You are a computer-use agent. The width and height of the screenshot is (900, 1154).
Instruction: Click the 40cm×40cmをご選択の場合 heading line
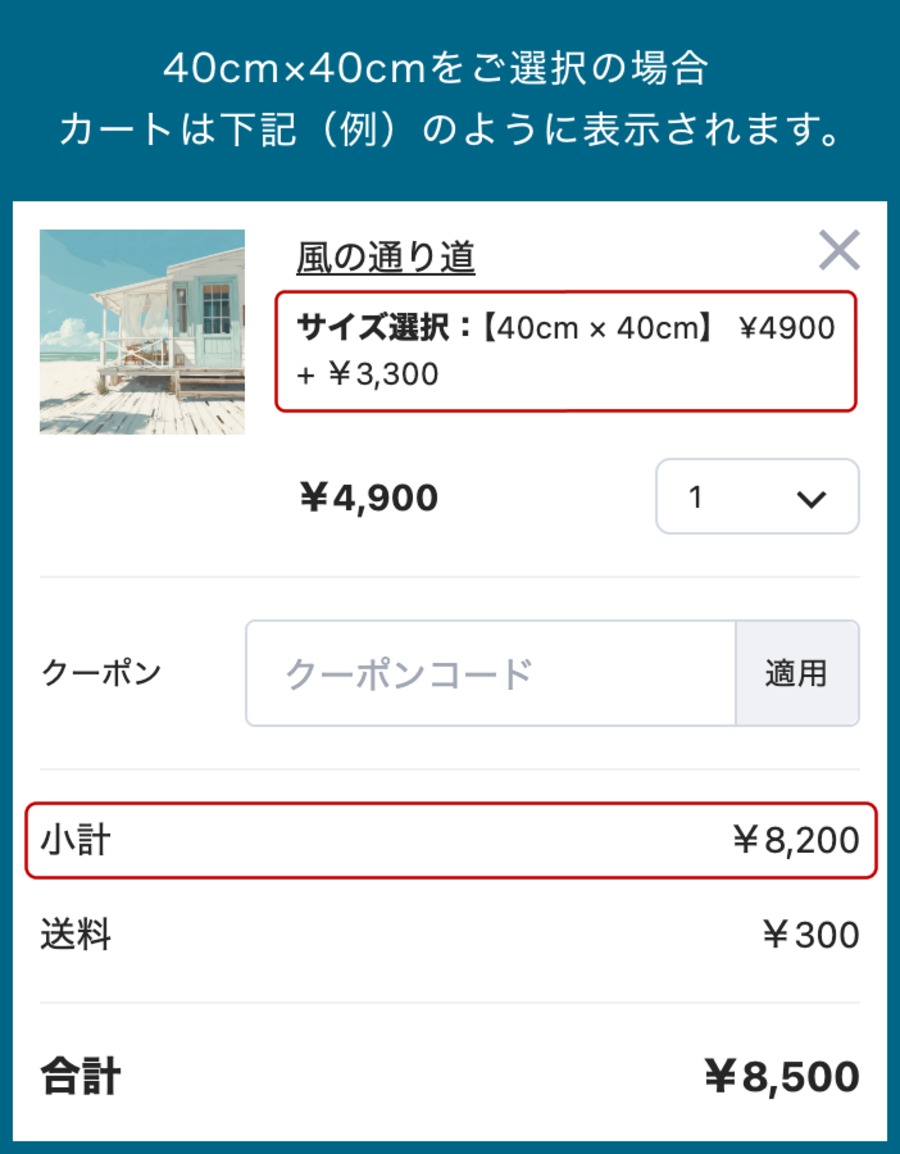(x=435, y=69)
